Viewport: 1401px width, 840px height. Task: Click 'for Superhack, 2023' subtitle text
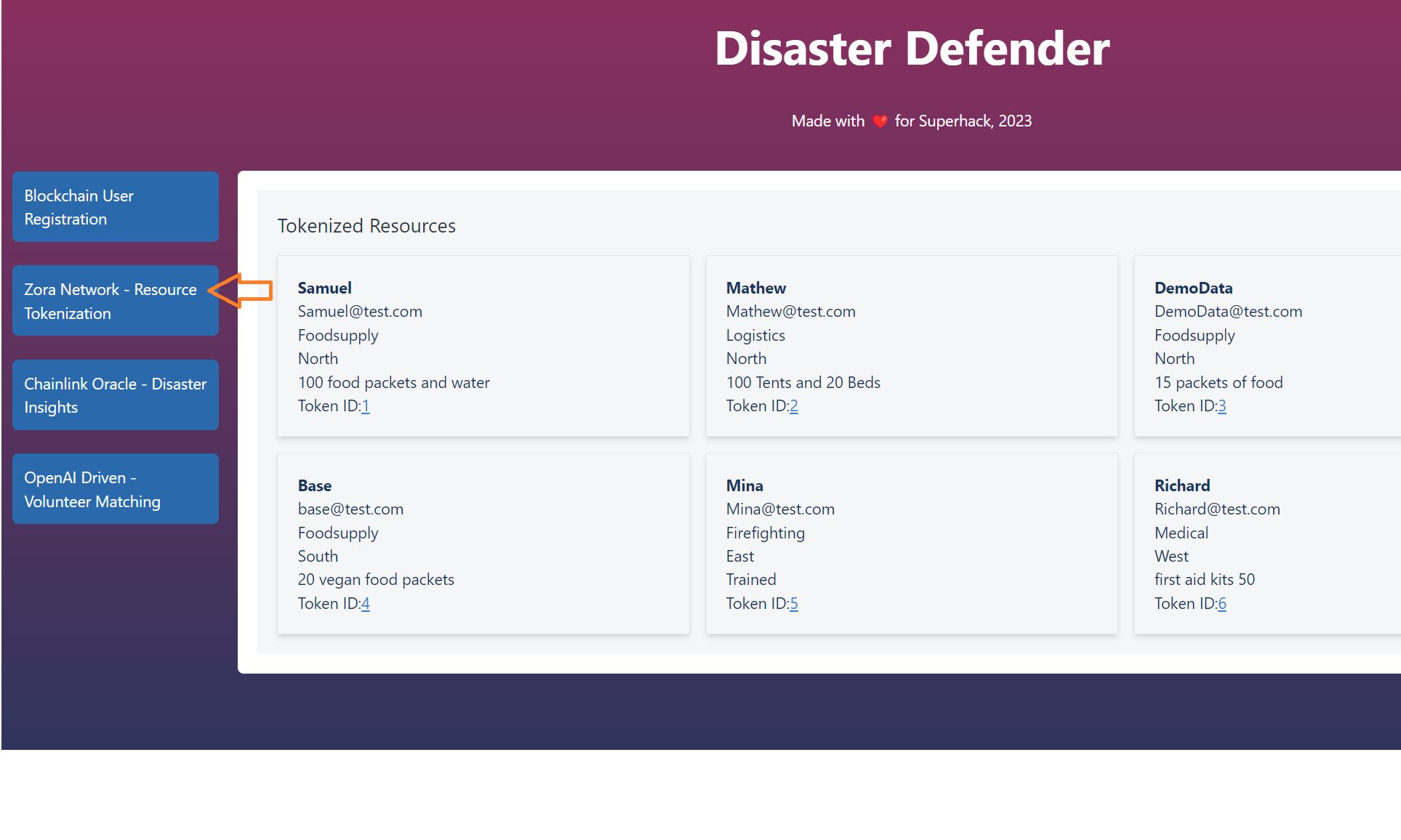coord(963,121)
